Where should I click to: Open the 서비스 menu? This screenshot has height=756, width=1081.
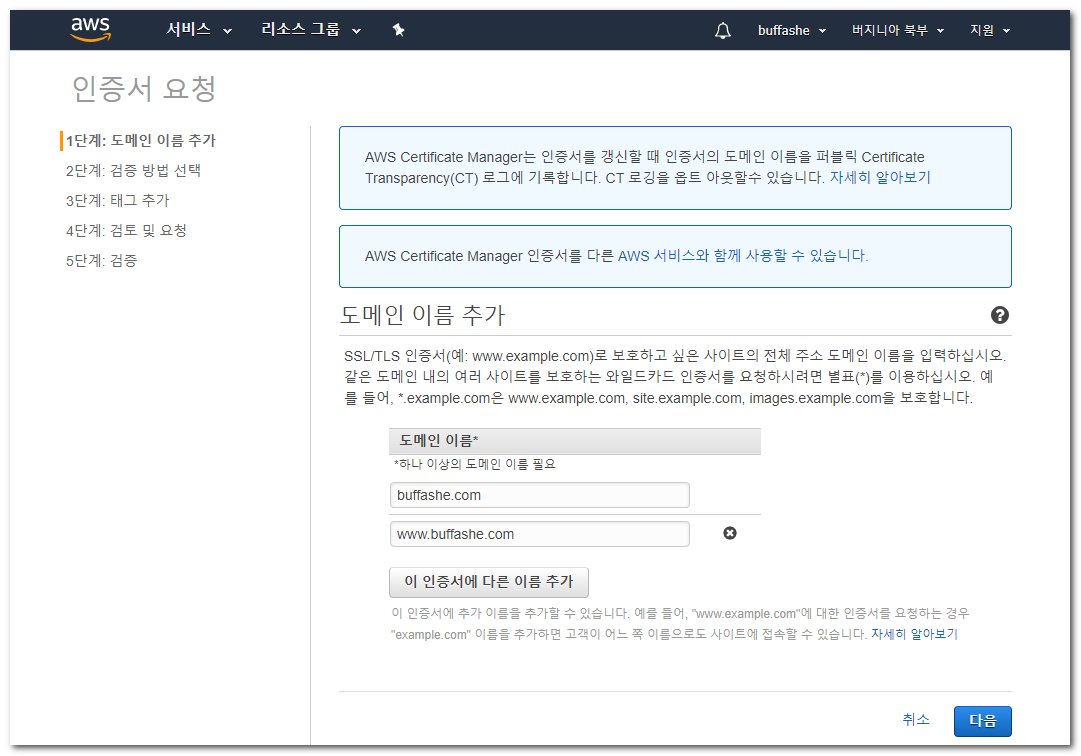click(199, 30)
